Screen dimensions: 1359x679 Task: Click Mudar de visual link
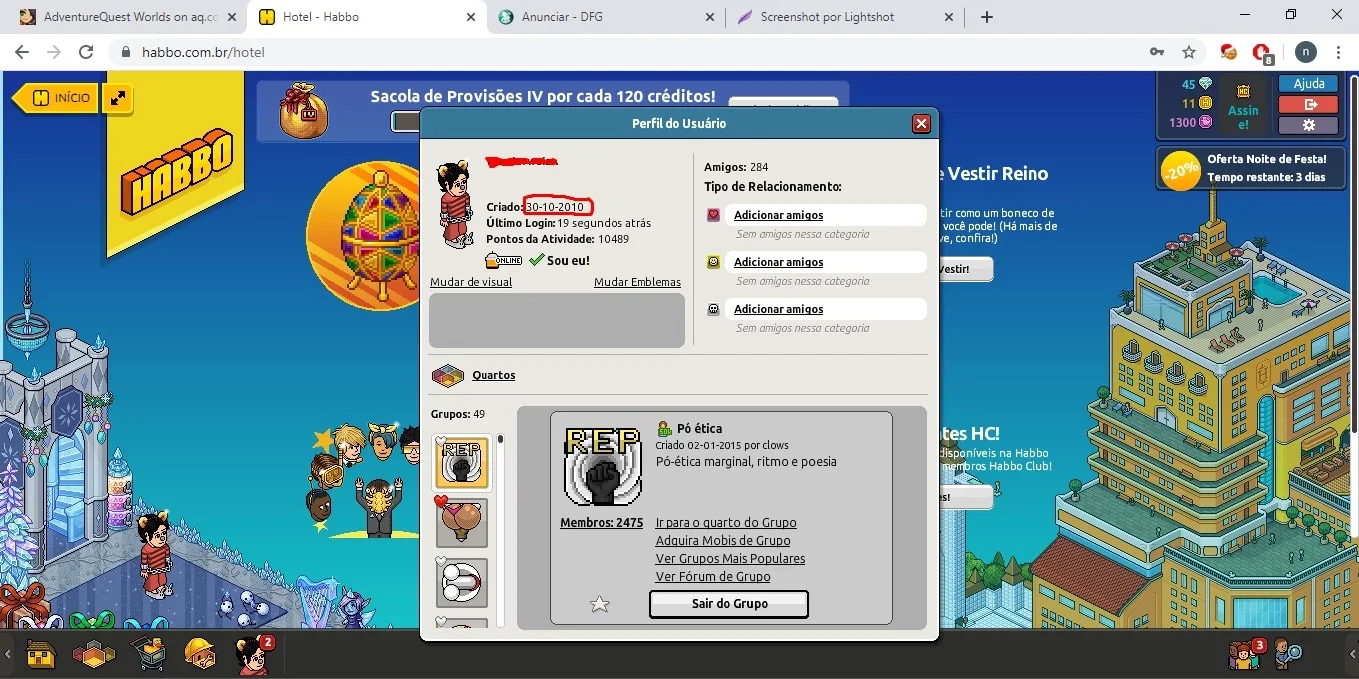(471, 282)
